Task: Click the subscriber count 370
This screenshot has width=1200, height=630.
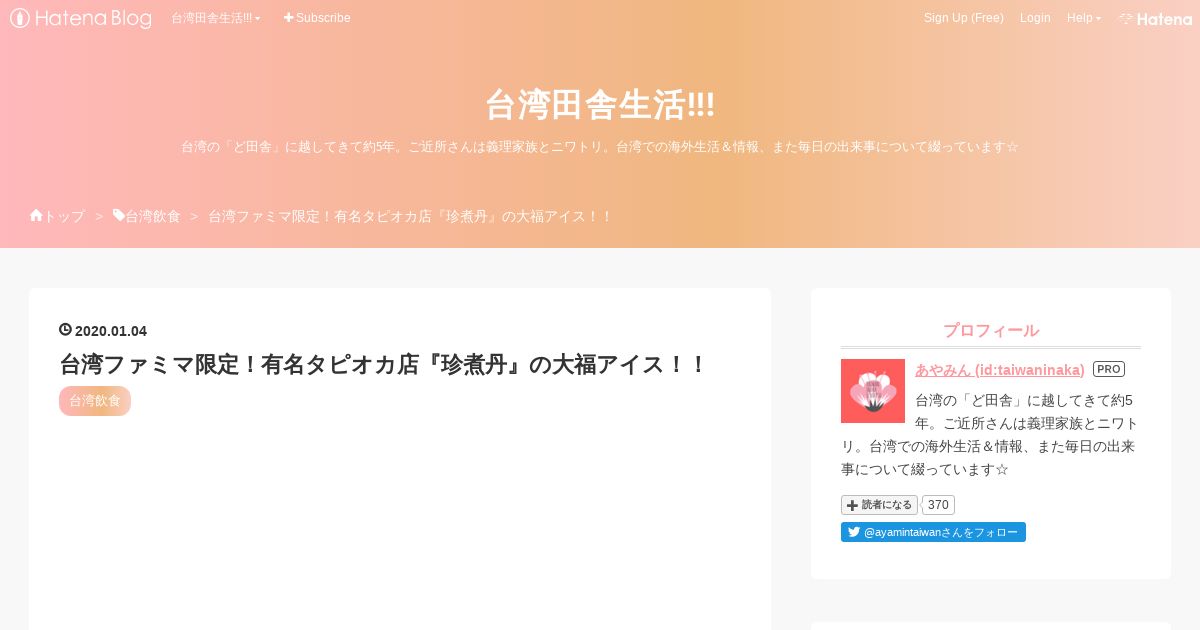Action: click(938, 505)
